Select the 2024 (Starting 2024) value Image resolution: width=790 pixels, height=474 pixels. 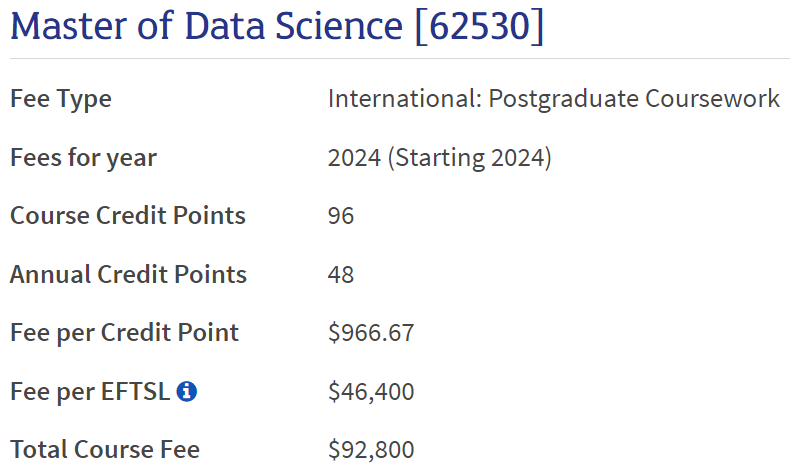pos(440,158)
